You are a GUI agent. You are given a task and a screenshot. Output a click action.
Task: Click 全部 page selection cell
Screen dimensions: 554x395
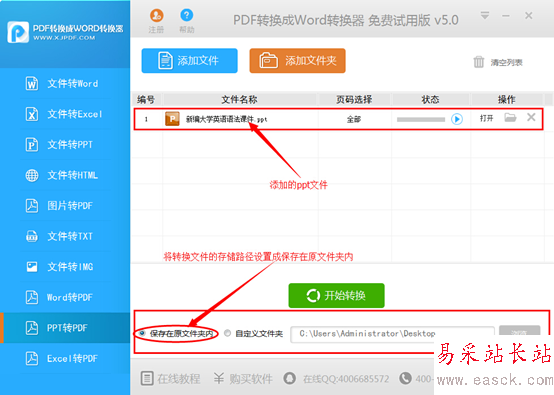pyautogui.click(x=354, y=119)
